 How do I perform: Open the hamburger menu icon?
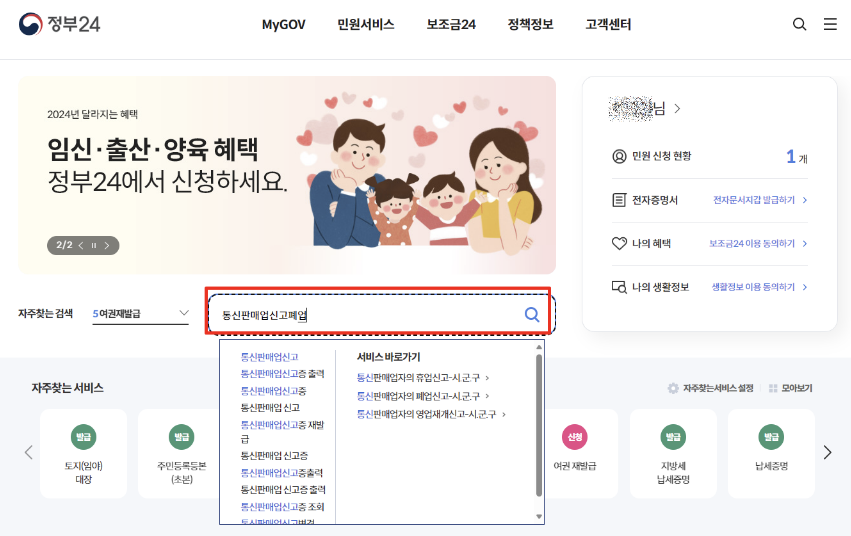pyautogui.click(x=830, y=24)
